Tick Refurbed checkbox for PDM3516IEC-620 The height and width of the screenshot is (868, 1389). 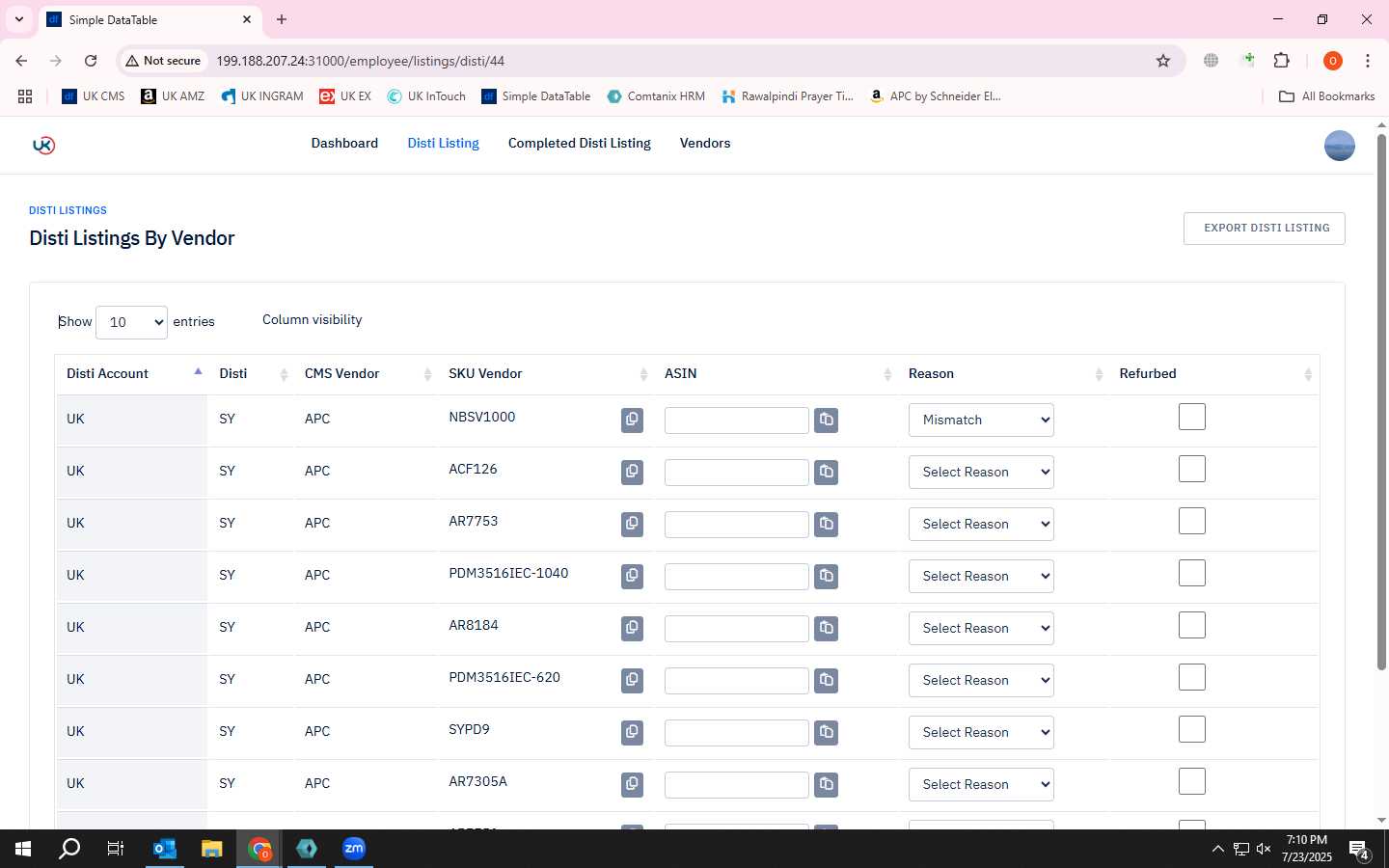[1192, 677]
